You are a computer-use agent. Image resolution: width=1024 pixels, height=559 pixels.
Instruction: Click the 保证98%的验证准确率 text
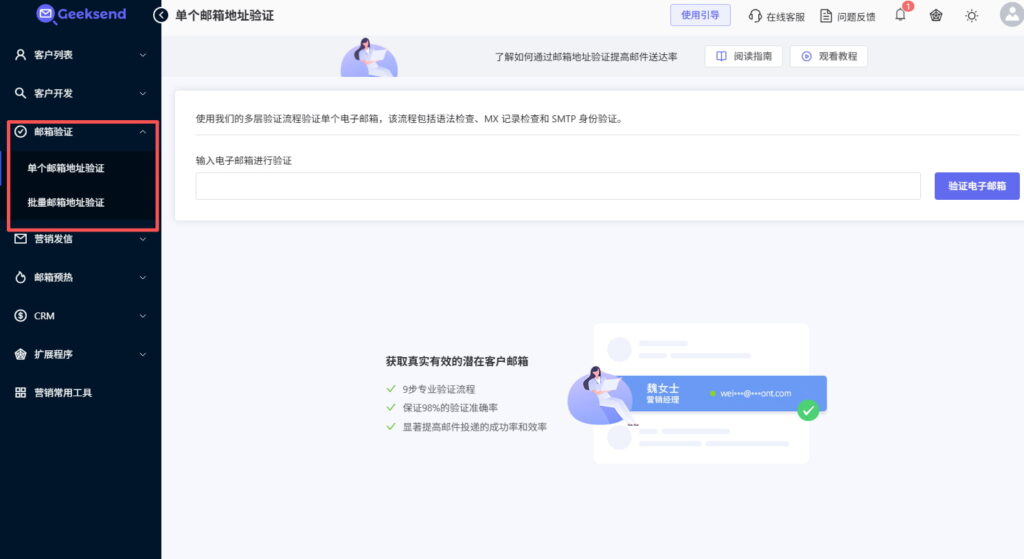(450, 407)
